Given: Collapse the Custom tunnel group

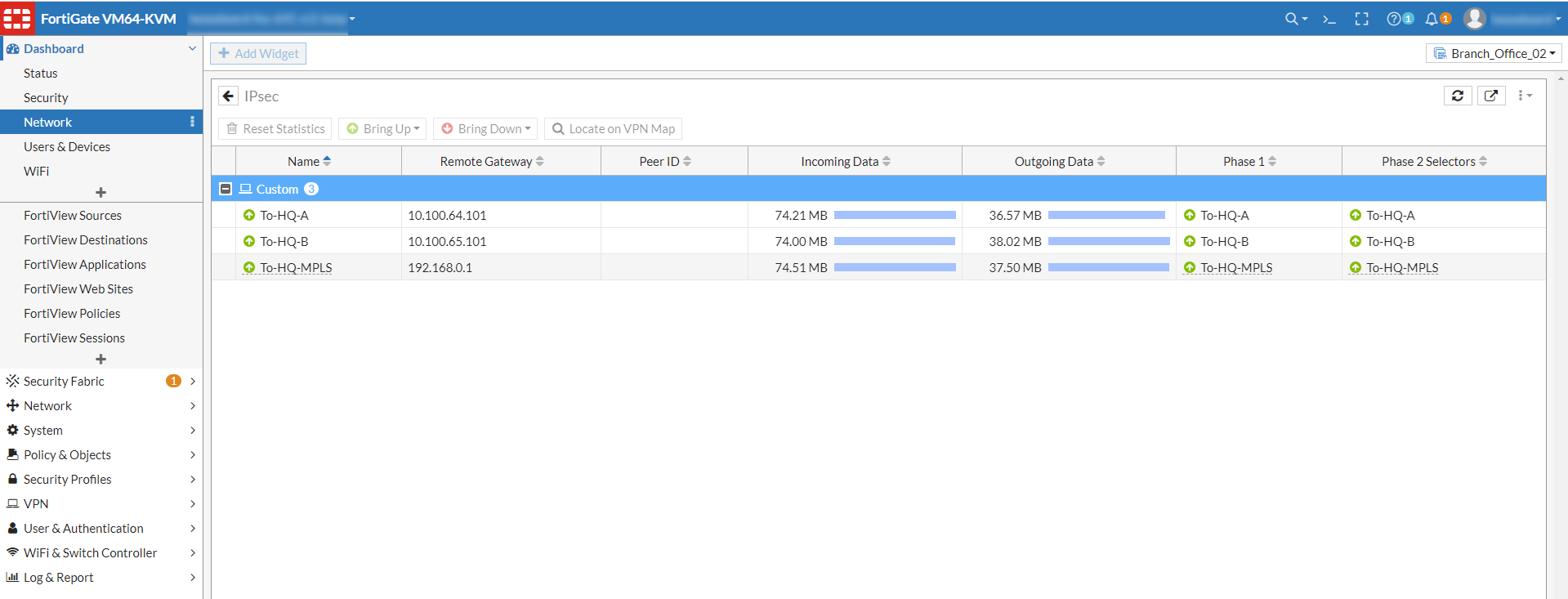Looking at the screenshot, I should coord(226,189).
